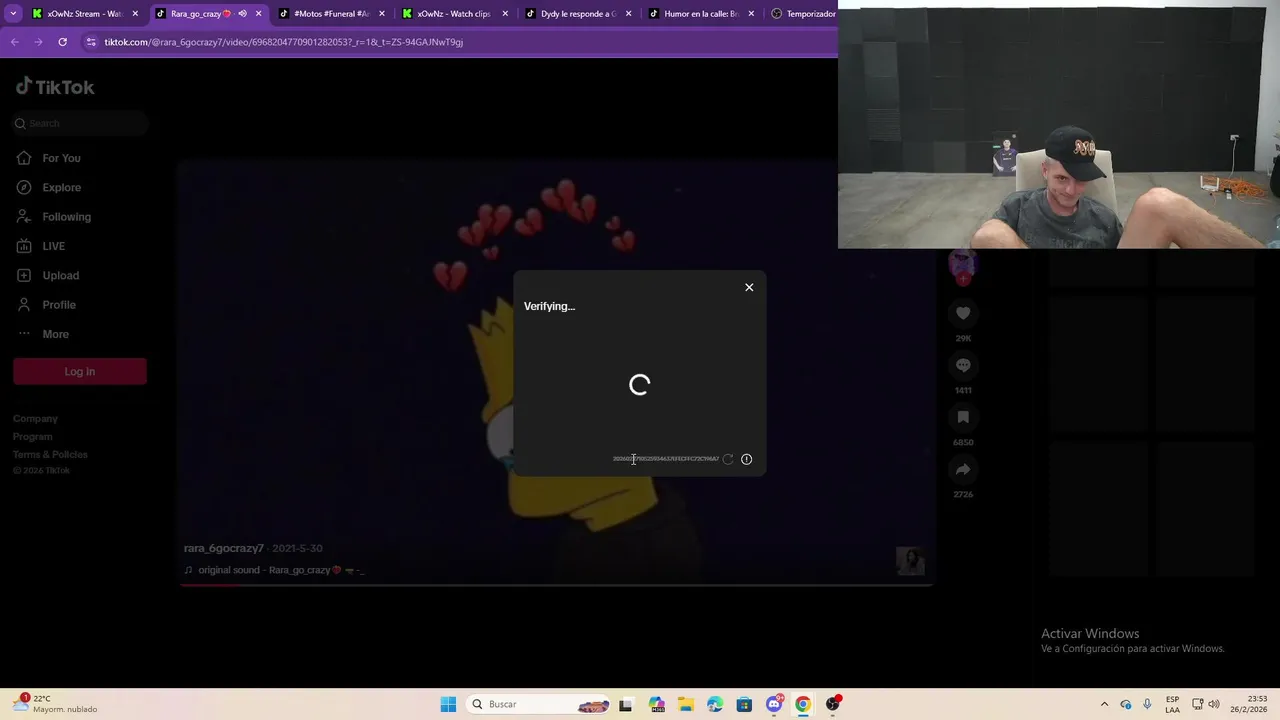Screen dimensions: 1280x720
Task: Go back in browser
Action: point(15,42)
